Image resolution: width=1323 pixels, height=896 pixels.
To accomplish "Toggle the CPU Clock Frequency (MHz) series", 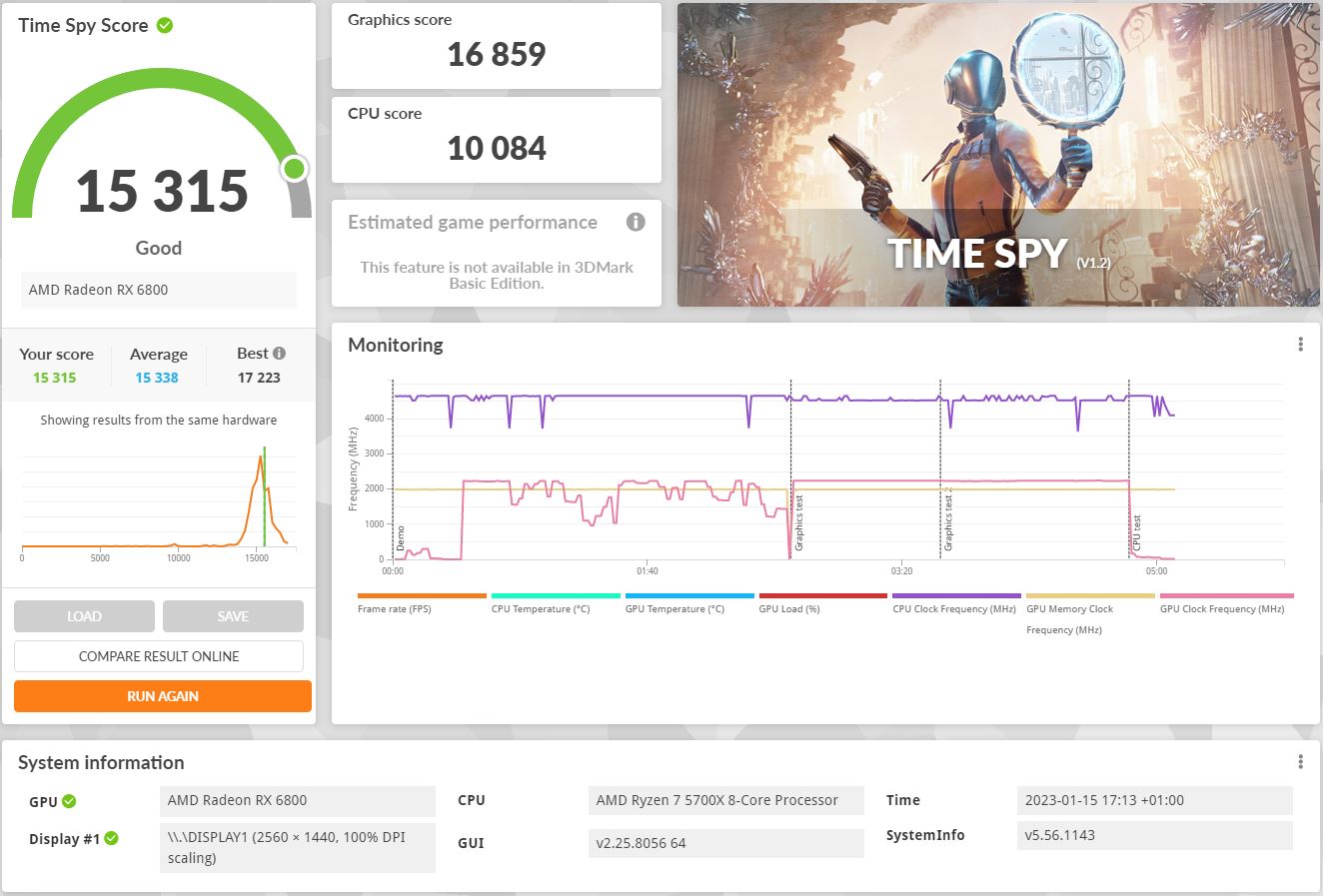I will tap(953, 608).
